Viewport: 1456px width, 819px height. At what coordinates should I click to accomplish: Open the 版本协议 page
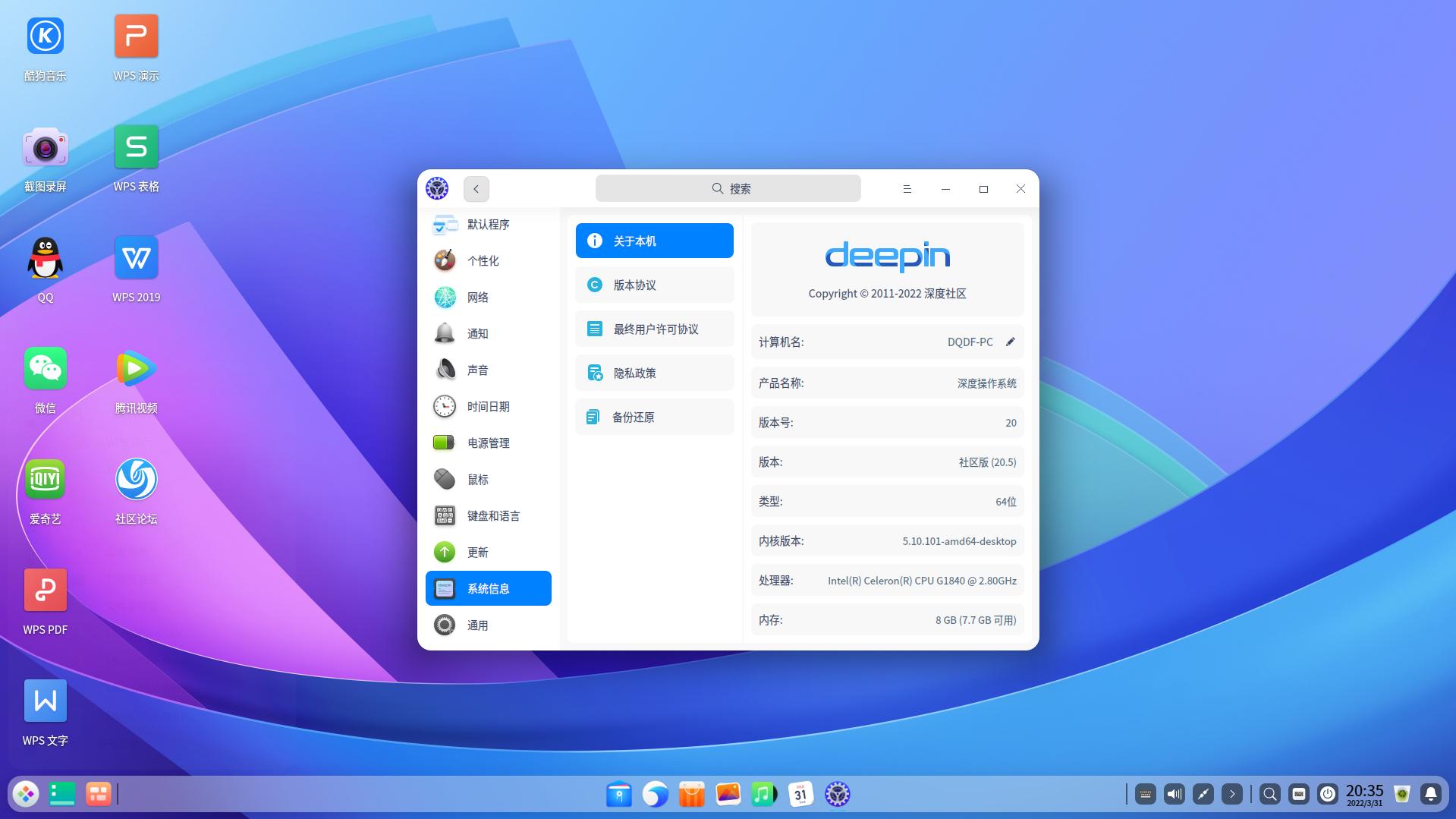[654, 285]
